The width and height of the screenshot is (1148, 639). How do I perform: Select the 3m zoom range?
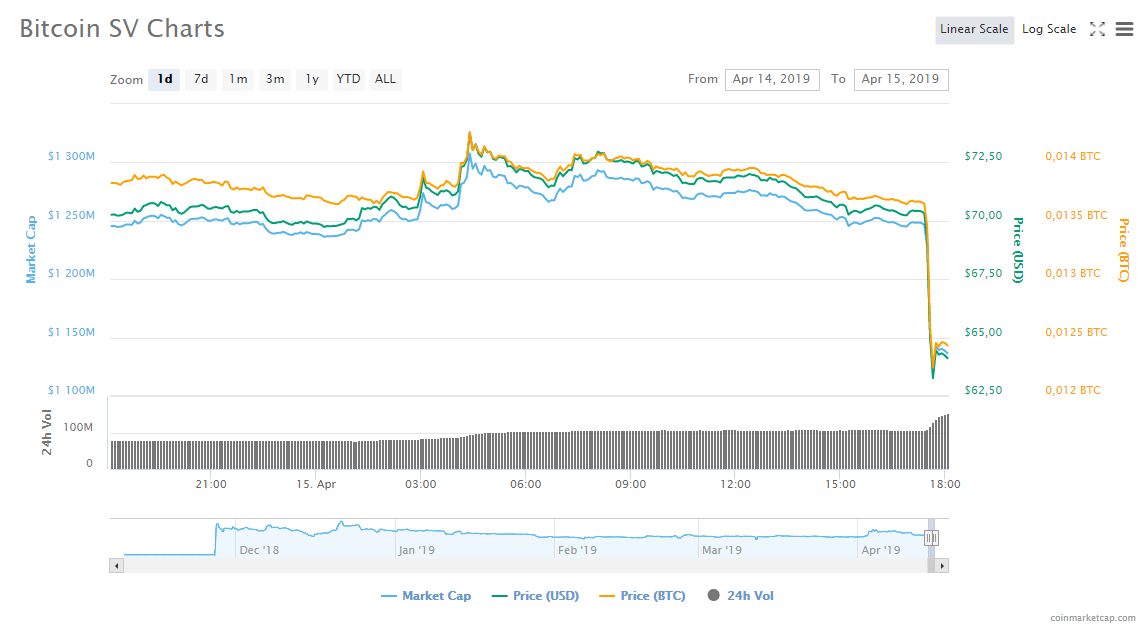tap(275, 79)
